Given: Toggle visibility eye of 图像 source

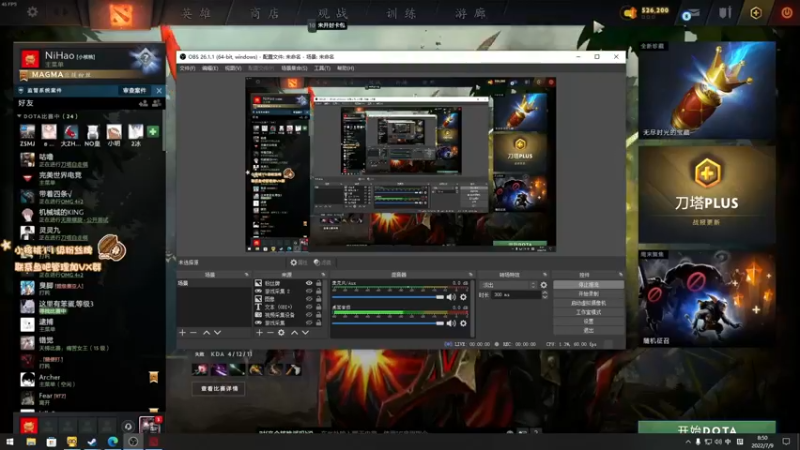Looking at the screenshot, I should [x=309, y=299].
